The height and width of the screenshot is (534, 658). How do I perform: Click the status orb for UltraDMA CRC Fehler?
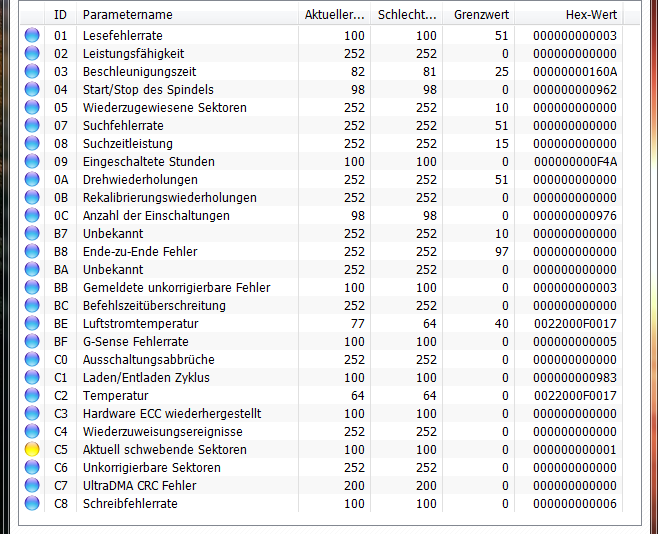[x=32, y=485]
